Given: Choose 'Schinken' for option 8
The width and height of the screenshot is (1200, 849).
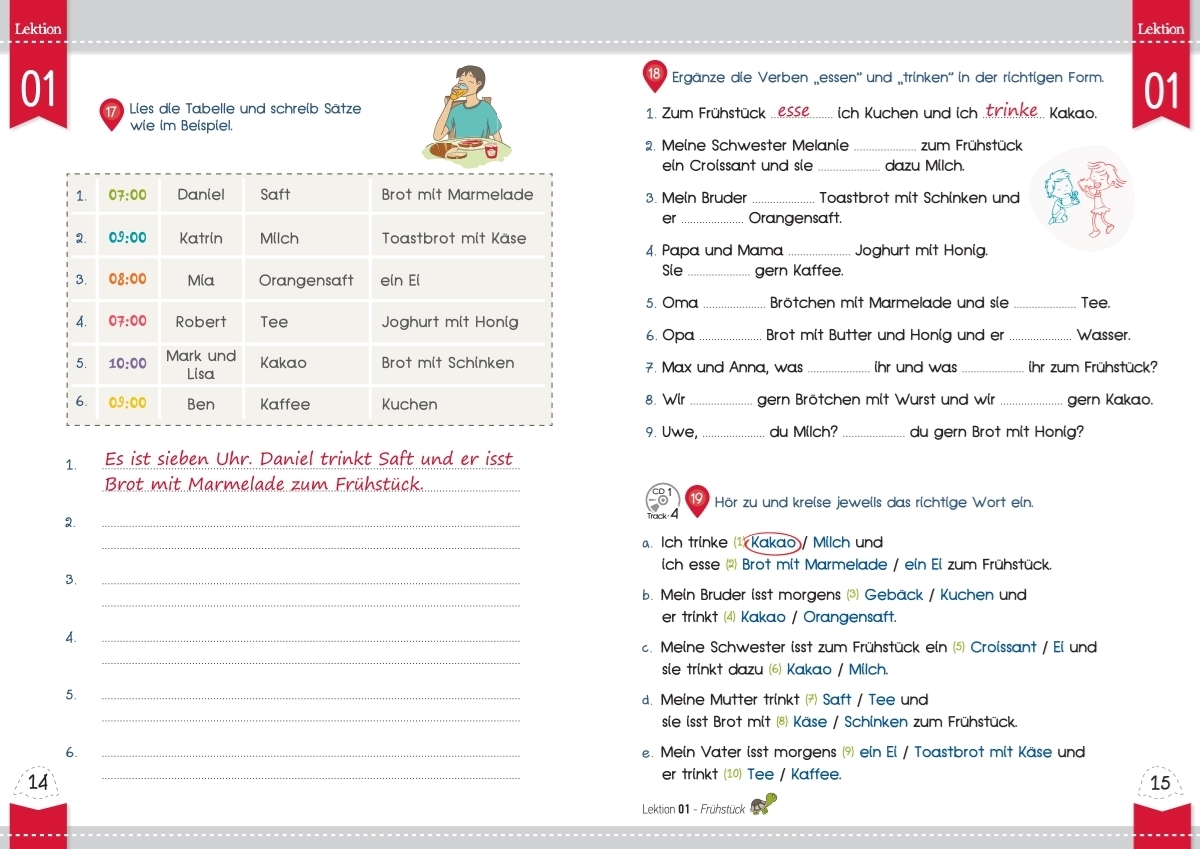Looking at the screenshot, I should [876, 722].
